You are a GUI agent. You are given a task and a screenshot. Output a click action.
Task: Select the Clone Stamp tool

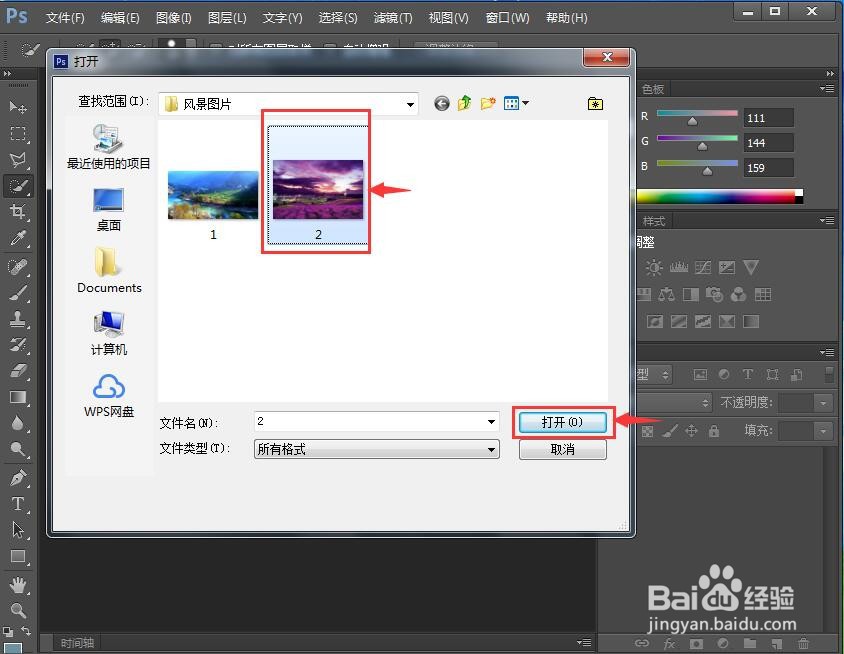tap(18, 319)
